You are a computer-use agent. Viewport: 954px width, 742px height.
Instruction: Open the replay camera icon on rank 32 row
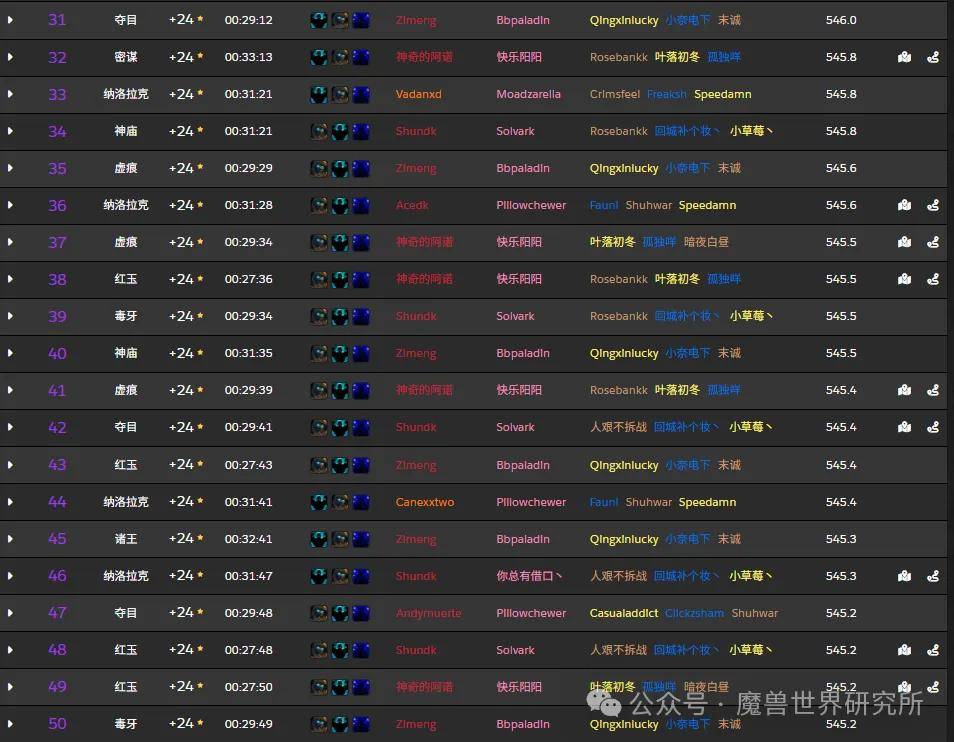click(905, 57)
